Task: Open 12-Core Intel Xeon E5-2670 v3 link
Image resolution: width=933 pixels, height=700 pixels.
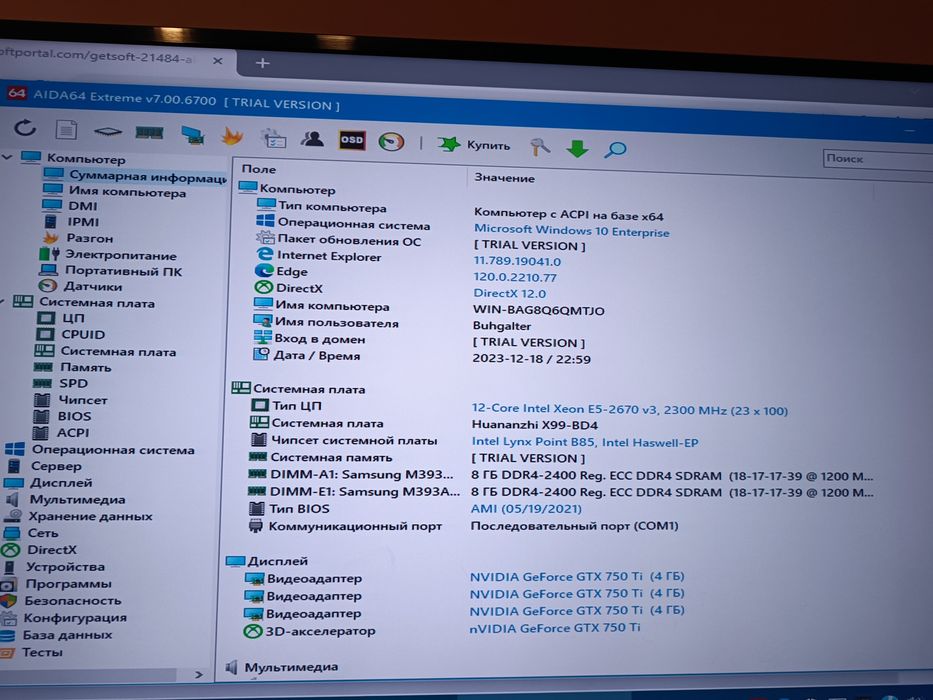Action: tap(630, 410)
